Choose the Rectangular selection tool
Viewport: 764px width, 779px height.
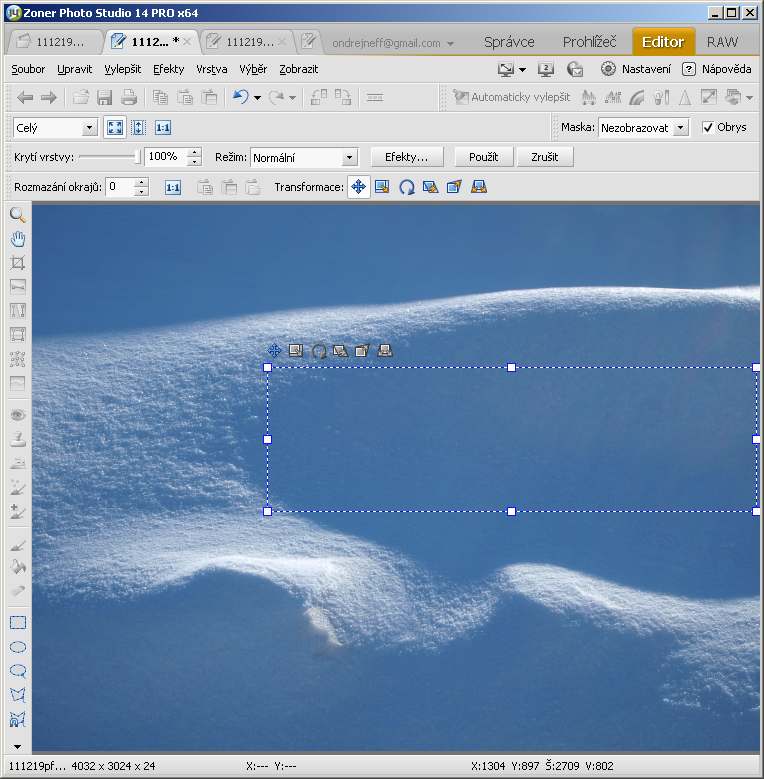pyautogui.click(x=17, y=623)
